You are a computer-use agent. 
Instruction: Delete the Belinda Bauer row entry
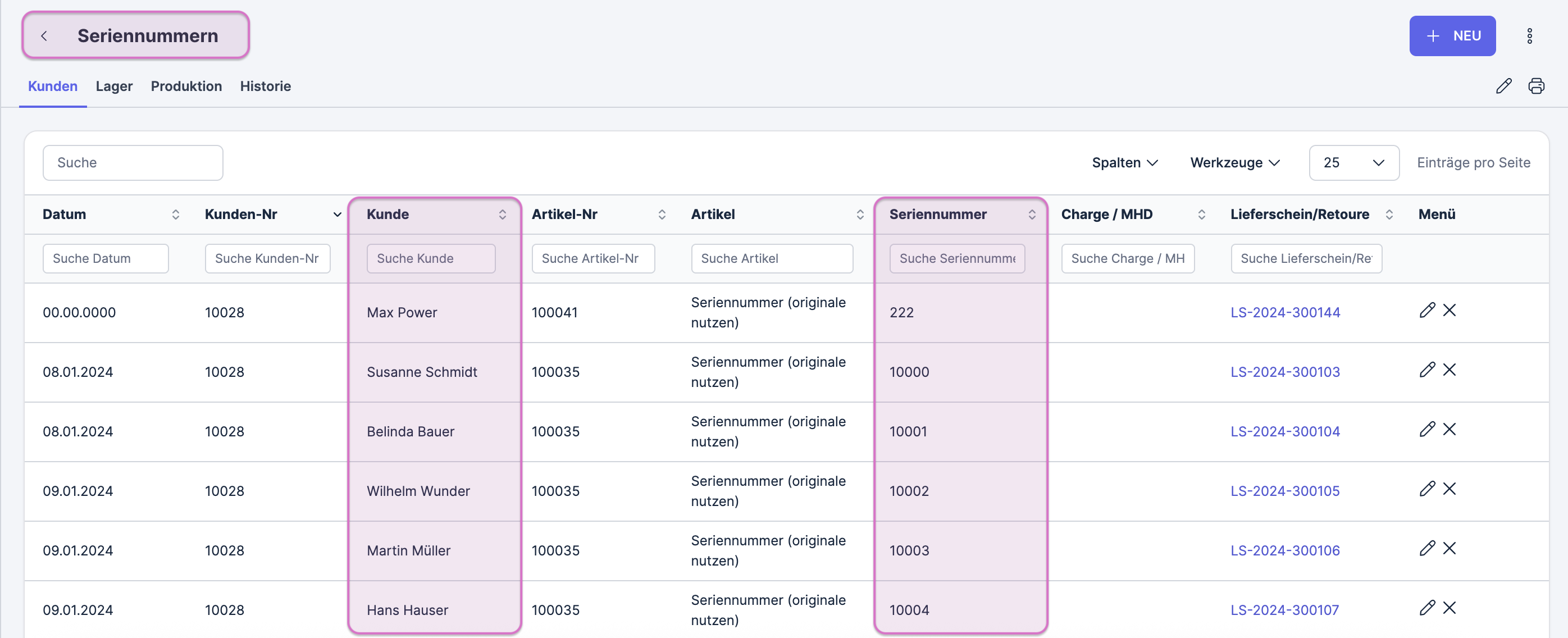(x=1450, y=430)
